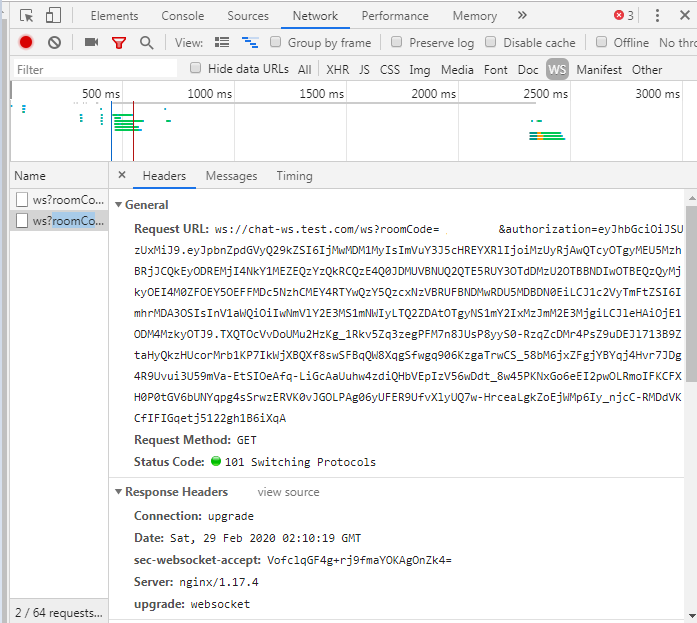This screenshot has width=697, height=623.
Task: Filter requests by CSS
Action: [x=389, y=70]
